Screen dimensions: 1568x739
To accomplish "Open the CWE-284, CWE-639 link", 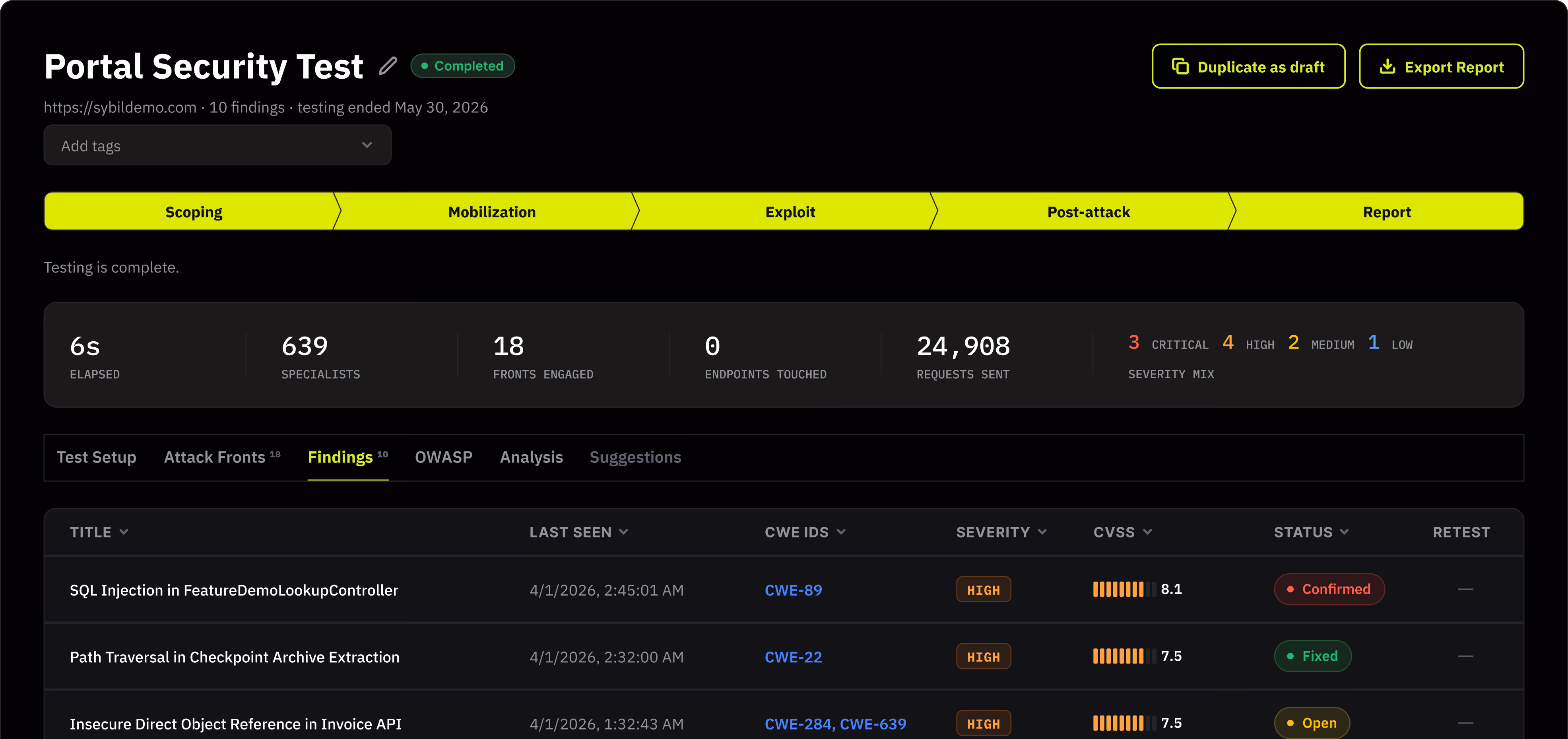I will click(835, 724).
